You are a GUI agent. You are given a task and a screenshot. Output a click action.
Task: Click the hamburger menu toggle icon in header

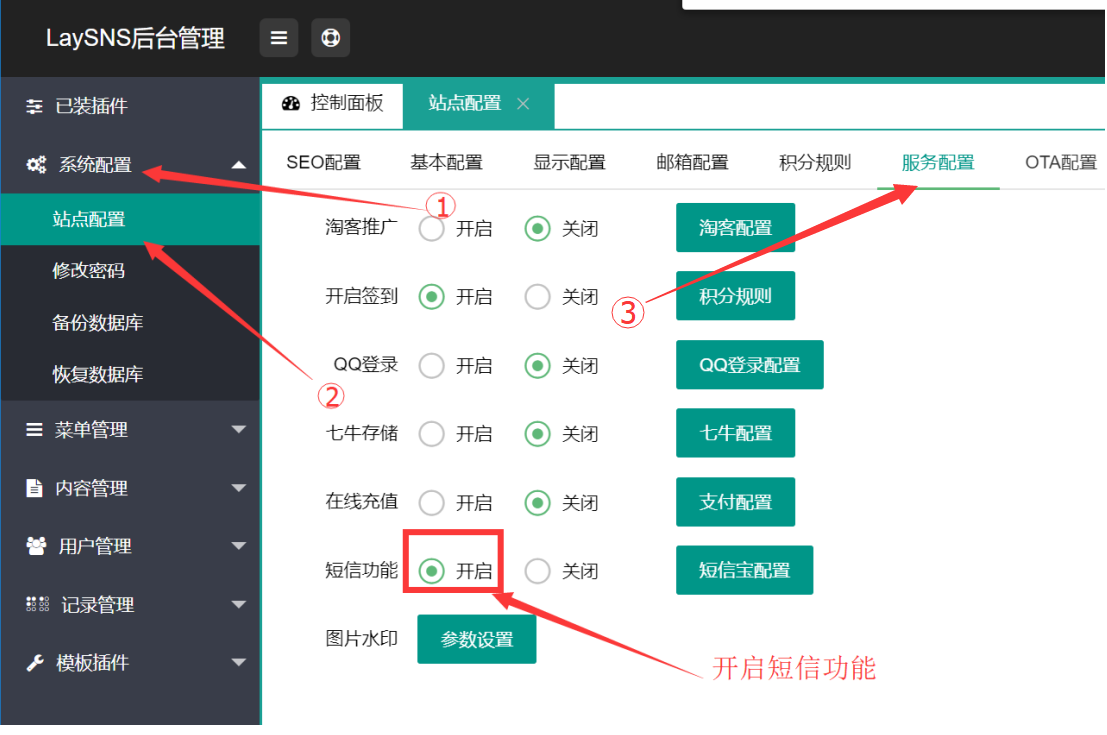point(279,38)
